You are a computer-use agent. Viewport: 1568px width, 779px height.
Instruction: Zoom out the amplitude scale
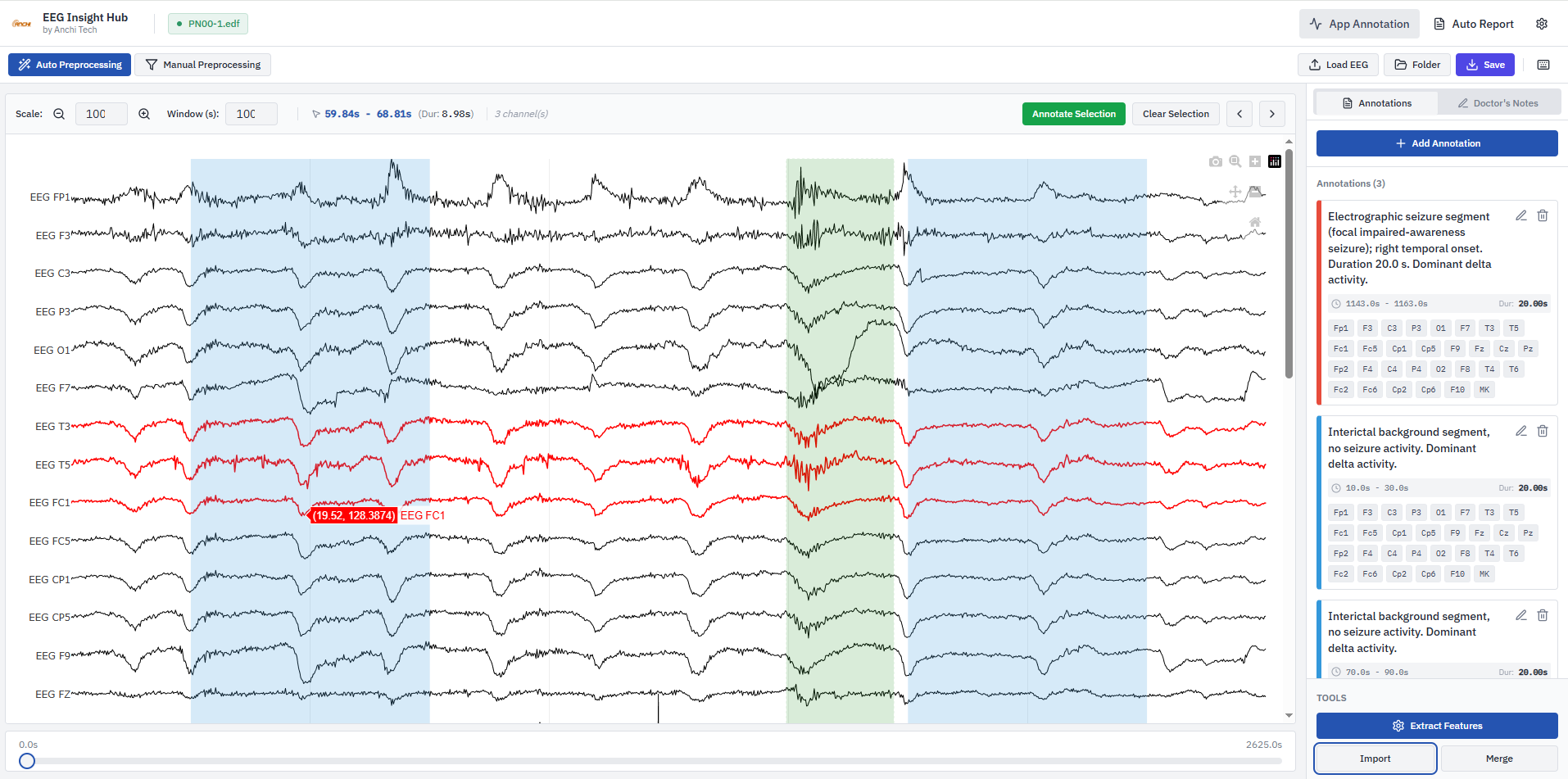click(59, 114)
